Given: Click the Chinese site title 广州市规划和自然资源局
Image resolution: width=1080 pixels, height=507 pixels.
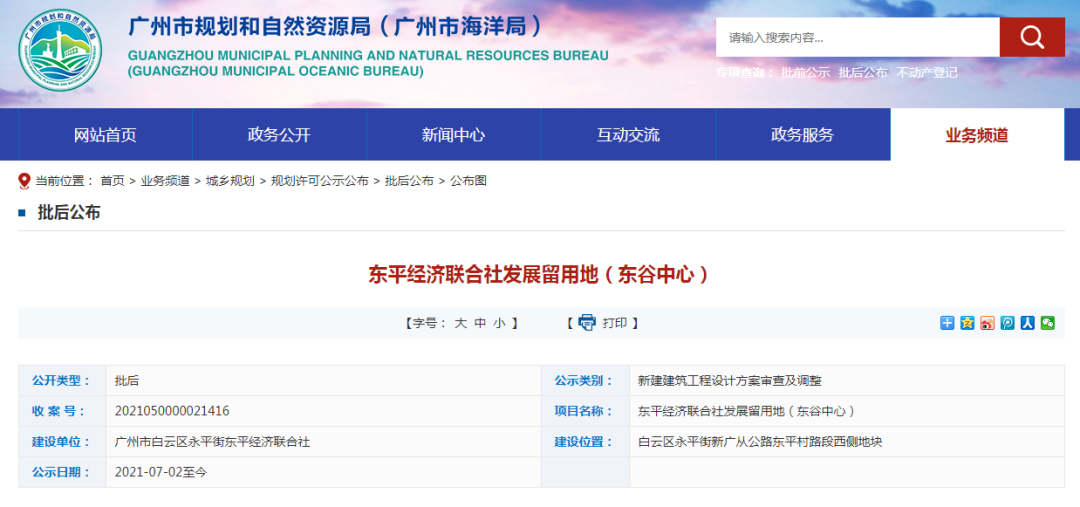Looking at the screenshot, I should click(x=336, y=26).
